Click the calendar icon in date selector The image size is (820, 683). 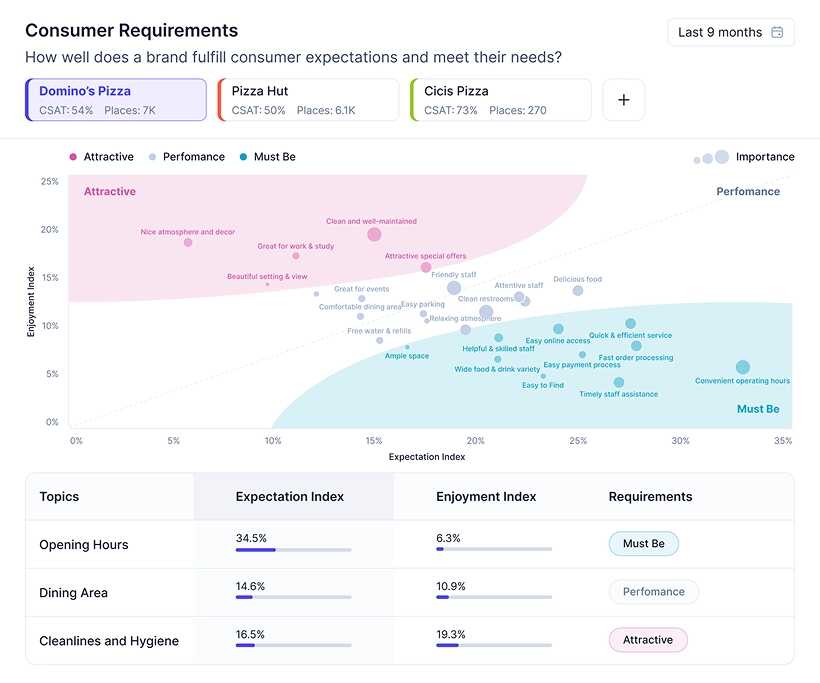(x=778, y=32)
